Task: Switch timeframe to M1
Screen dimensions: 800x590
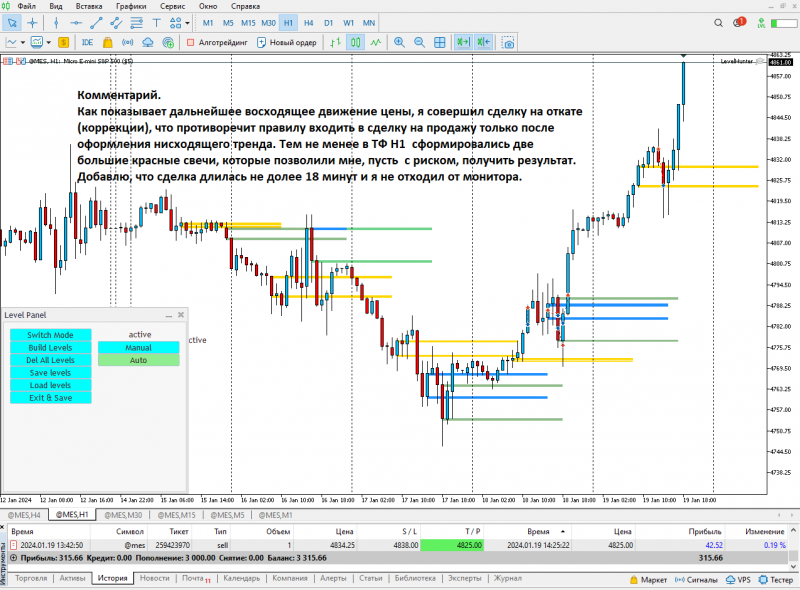Action: [208, 23]
